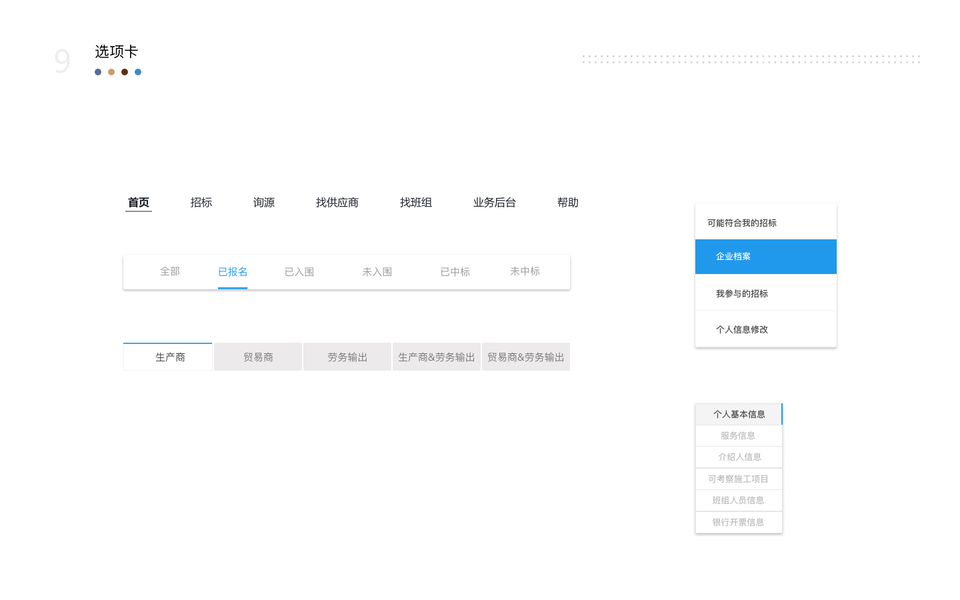
Task: Open the 已中标 tab
Action: (455, 272)
